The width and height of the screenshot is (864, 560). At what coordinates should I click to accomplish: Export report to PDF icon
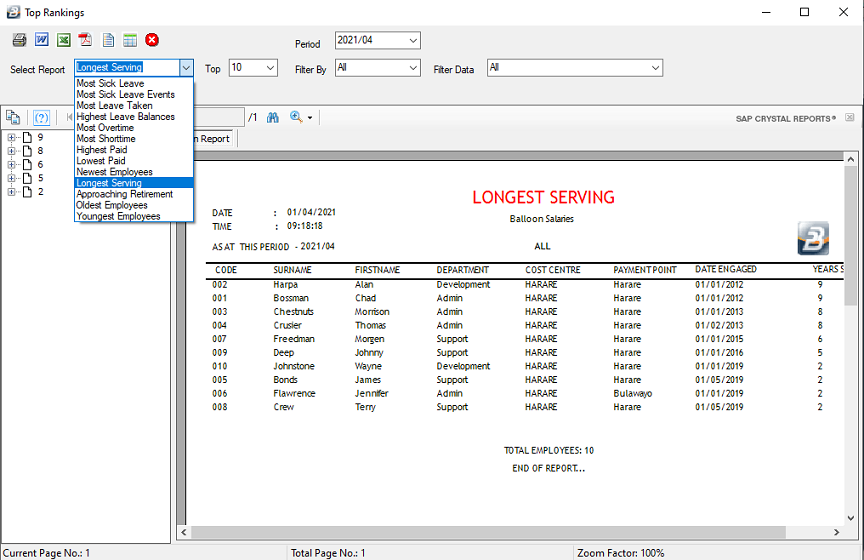tap(85, 40)
